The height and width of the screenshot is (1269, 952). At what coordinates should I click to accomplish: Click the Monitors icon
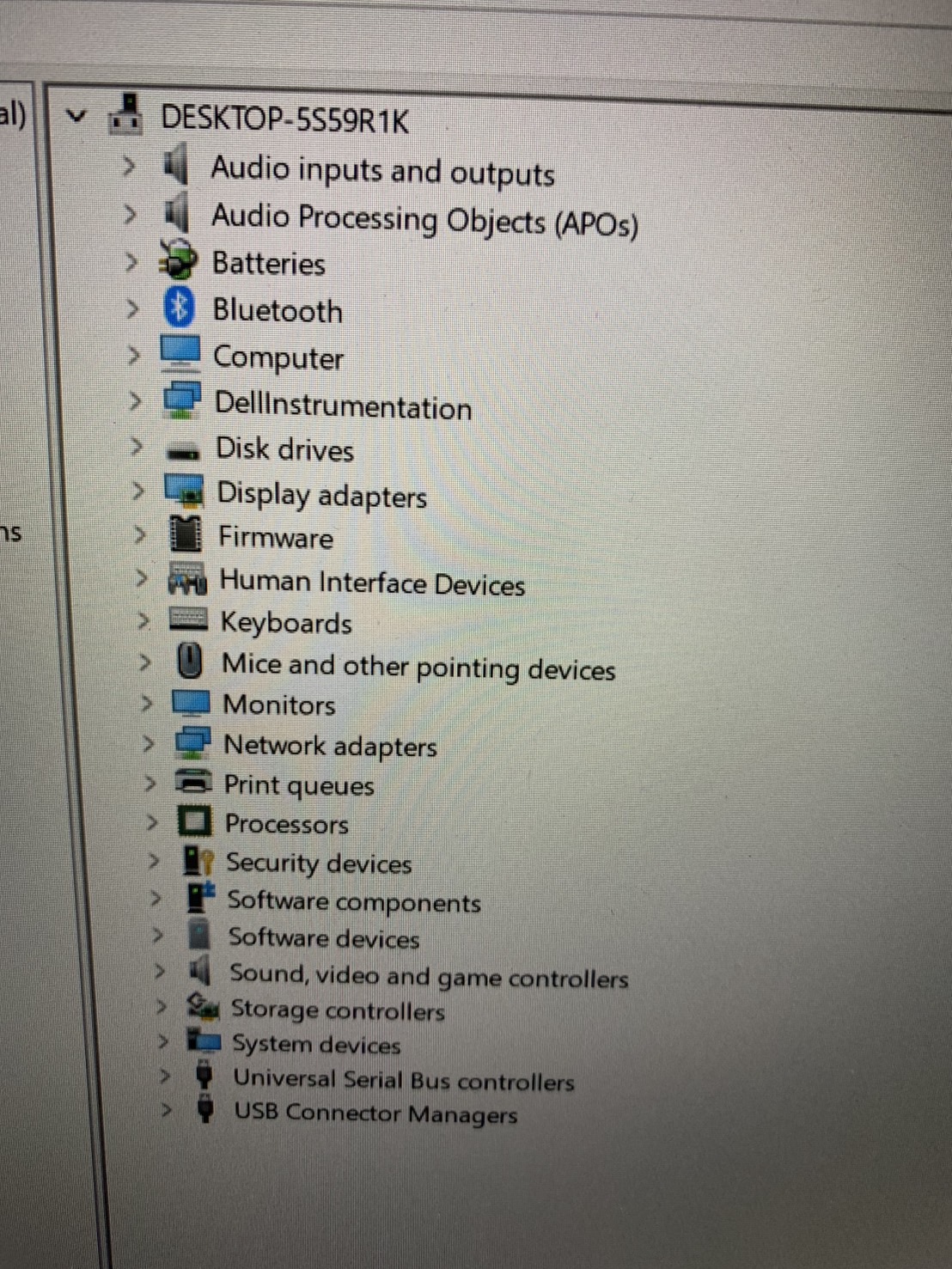[x=191, y=702]
